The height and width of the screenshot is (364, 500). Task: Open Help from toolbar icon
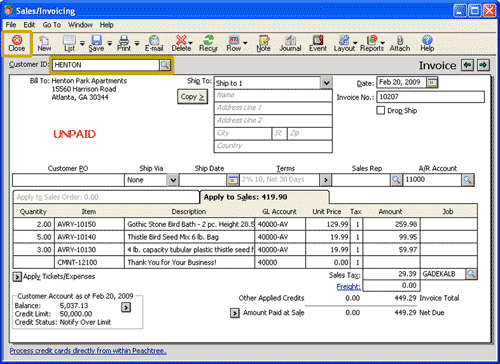pos(427,44)
